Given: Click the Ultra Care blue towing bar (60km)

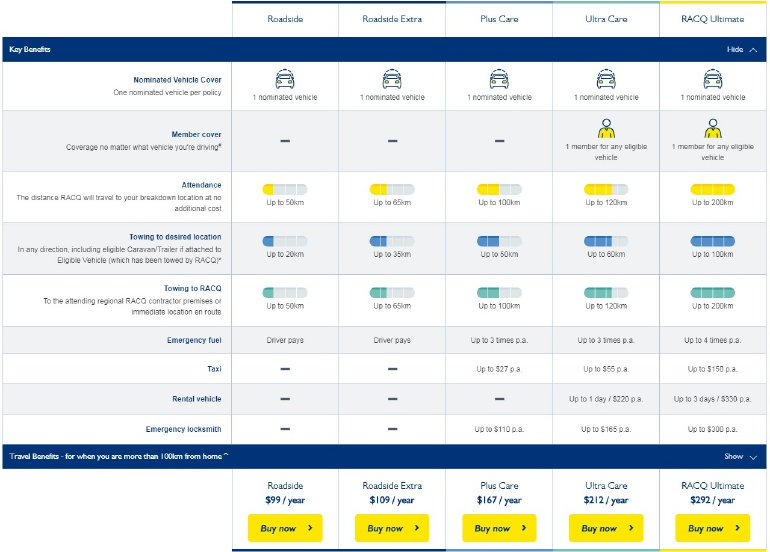Looking at the screenshot, I should (606, 241).
